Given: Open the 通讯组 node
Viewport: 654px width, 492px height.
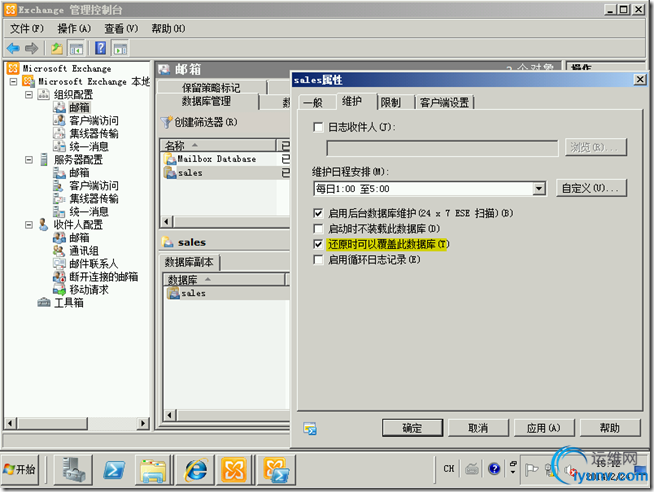Looking at the screenshot, I should (84, 251).
